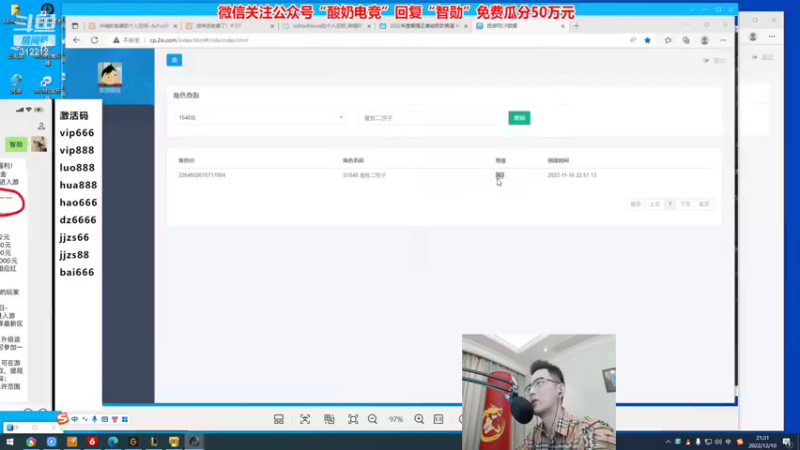Bookmark this page with the blue star
The width and height of the screenshot is (800, 450).
[647, 40]
